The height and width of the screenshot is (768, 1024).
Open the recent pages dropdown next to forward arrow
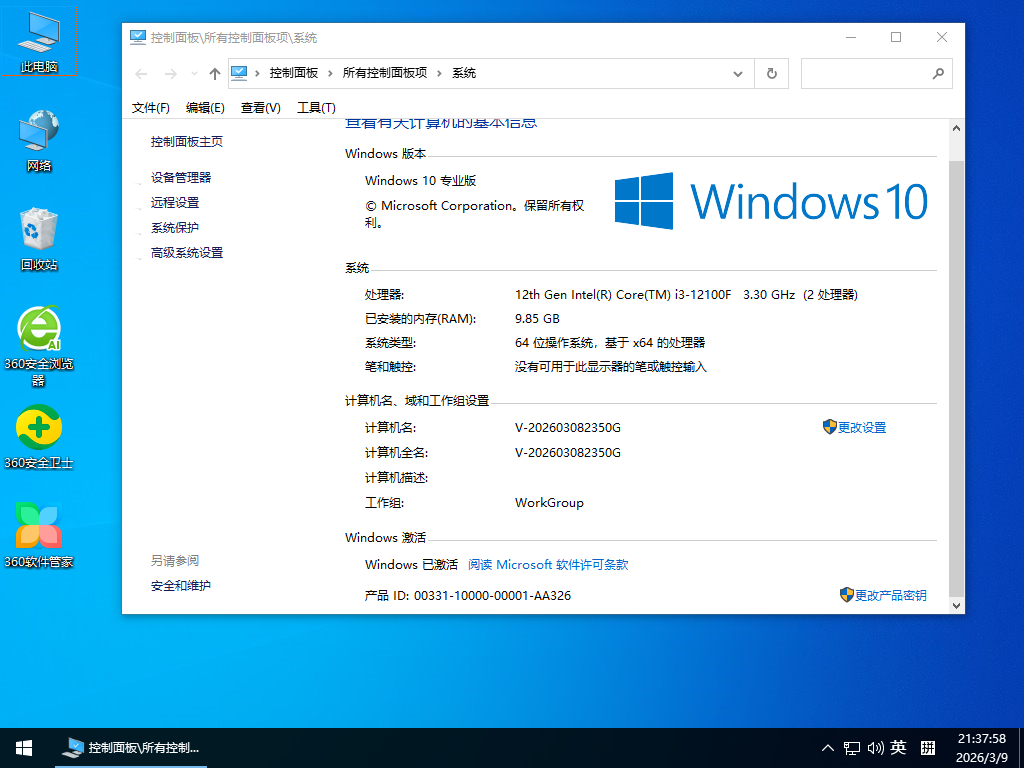tap(193, 73)
